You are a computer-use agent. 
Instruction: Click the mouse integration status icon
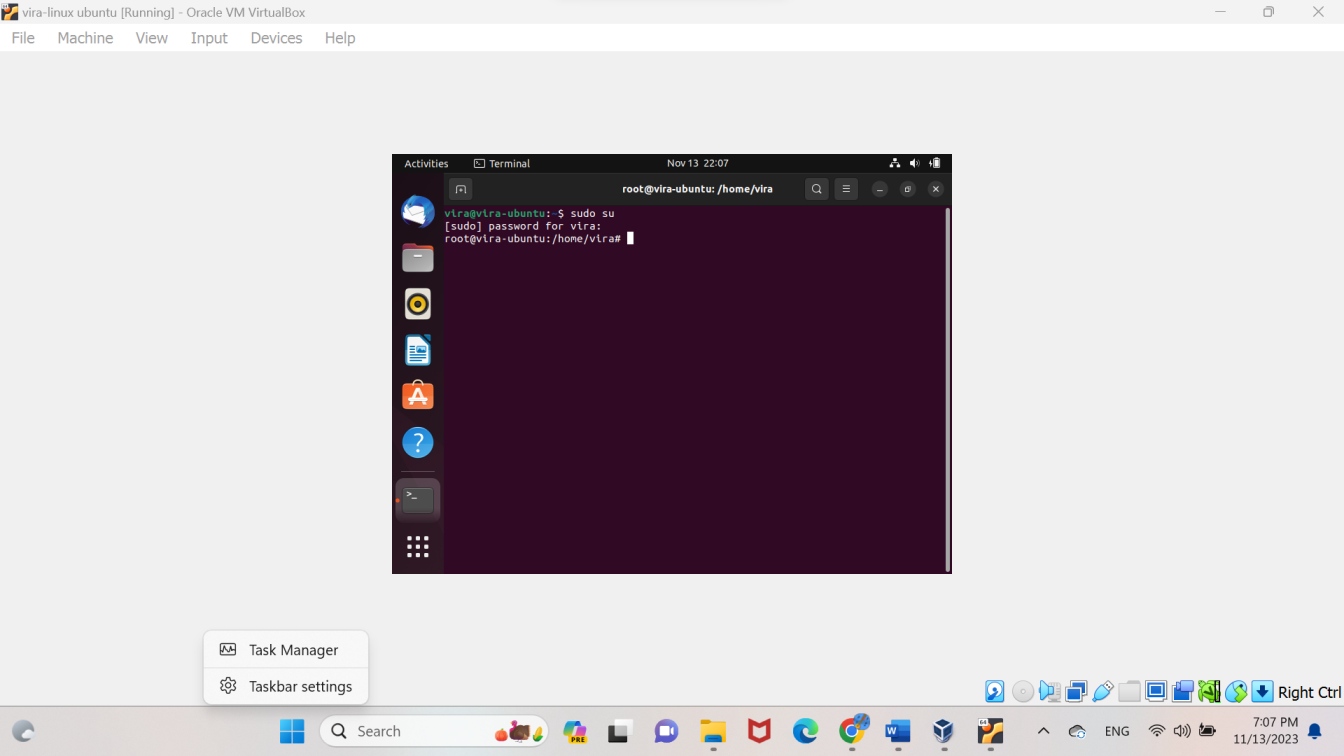tap(1236, 691)
